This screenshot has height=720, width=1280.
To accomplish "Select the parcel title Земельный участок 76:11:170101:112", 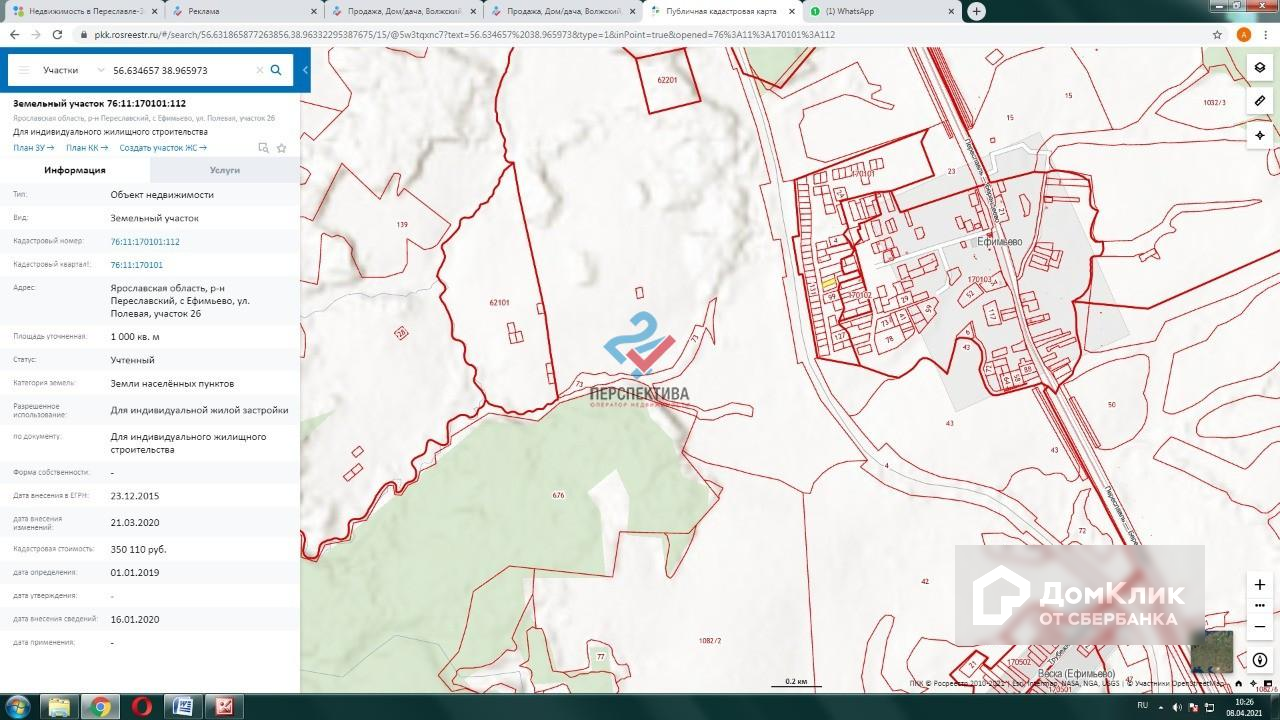I will click(99, 103).
